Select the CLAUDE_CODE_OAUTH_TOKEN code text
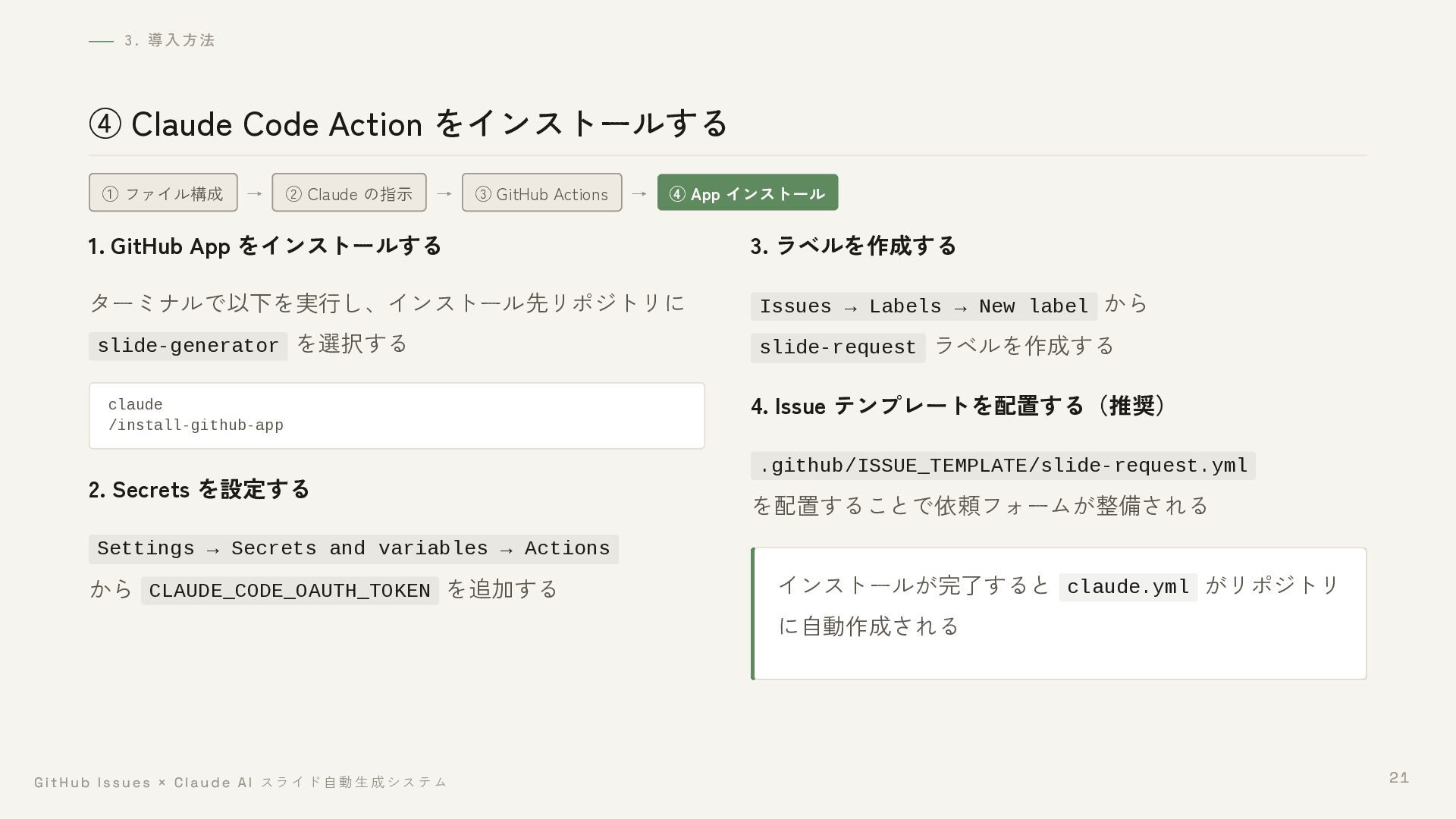Viewport: 1456px width, 819px height. (x=290, y=591)
